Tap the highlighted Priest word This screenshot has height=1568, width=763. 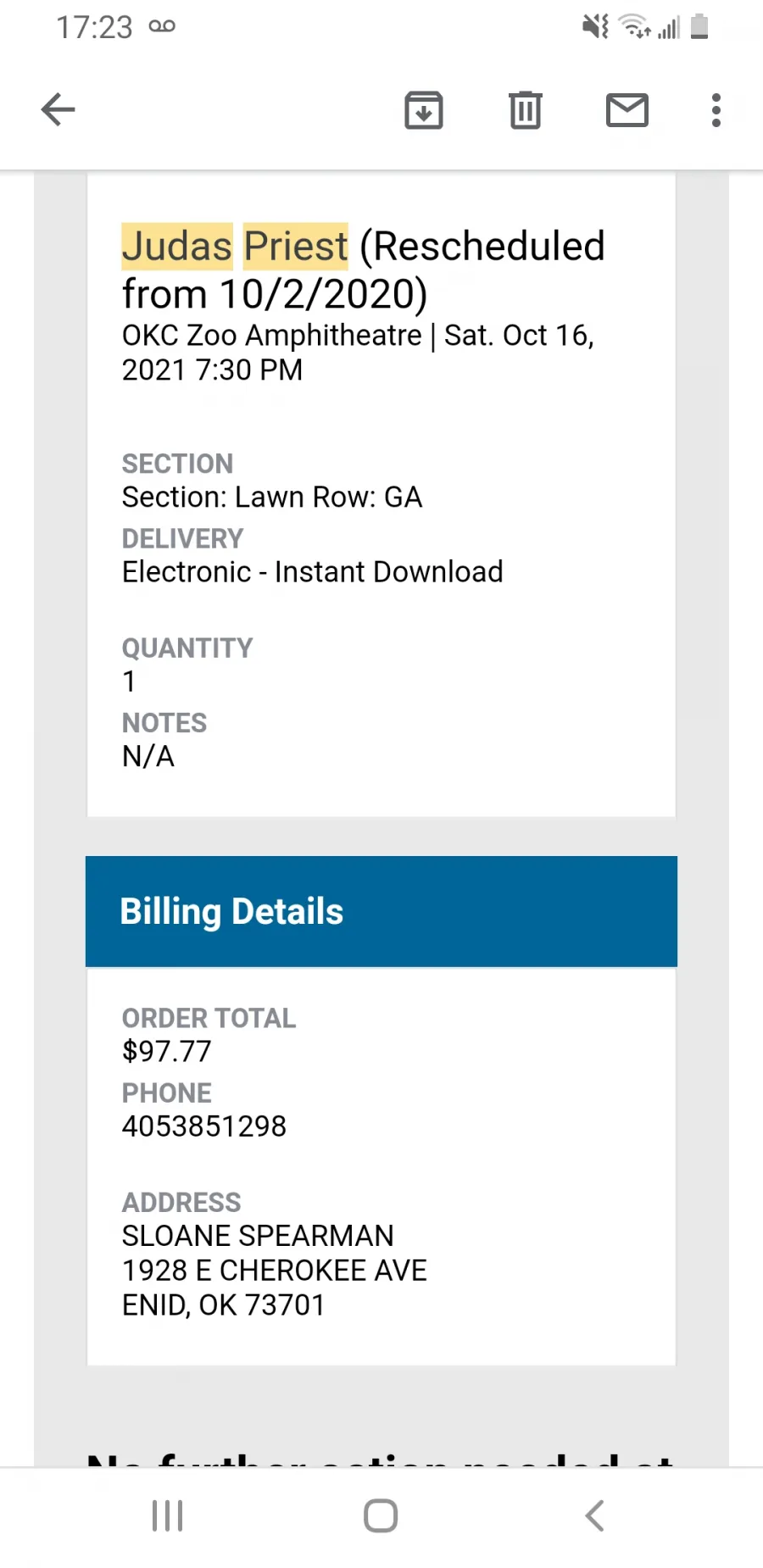point(296,247)
